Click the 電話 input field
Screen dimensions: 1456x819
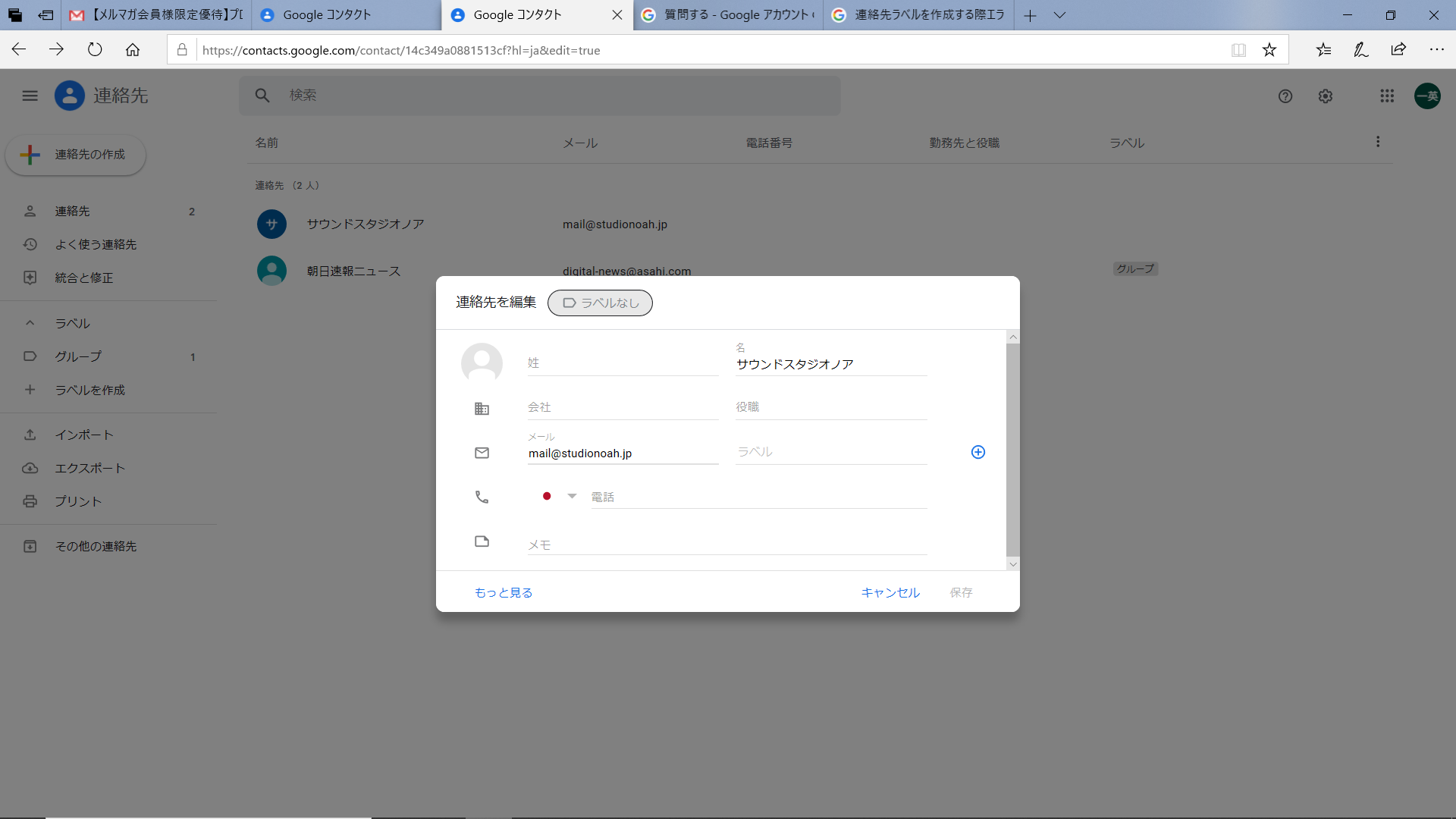click(x=759, y=497)
